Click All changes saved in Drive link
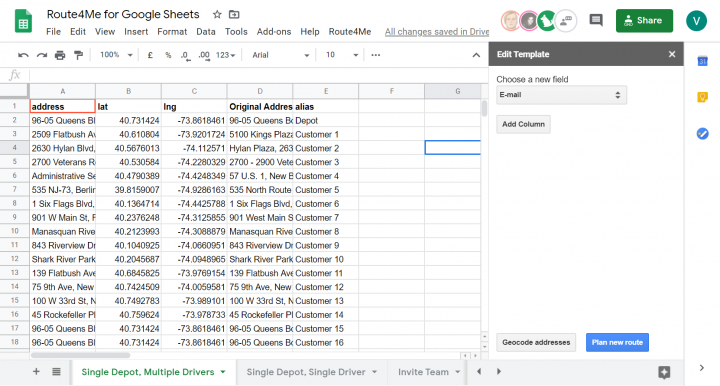720x386 pixels. pyautogui.click(x=437, y=32)
